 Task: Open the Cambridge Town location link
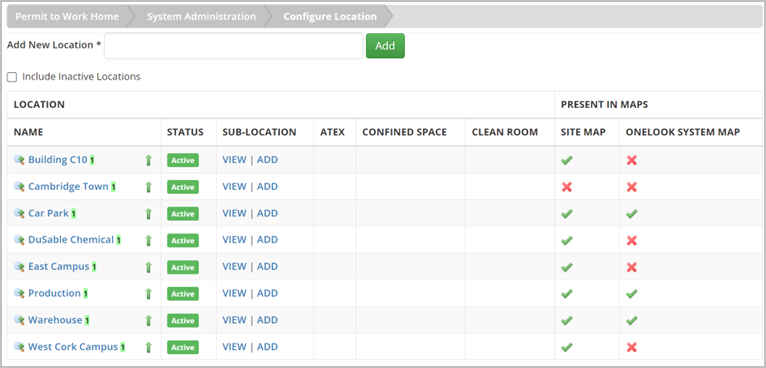[68, 187]
